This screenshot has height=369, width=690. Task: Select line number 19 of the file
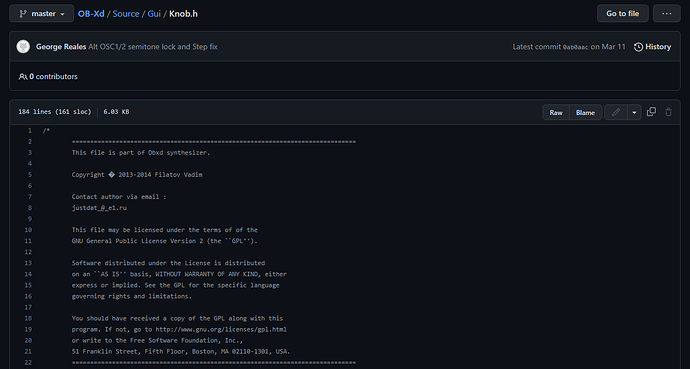(28, 329)
